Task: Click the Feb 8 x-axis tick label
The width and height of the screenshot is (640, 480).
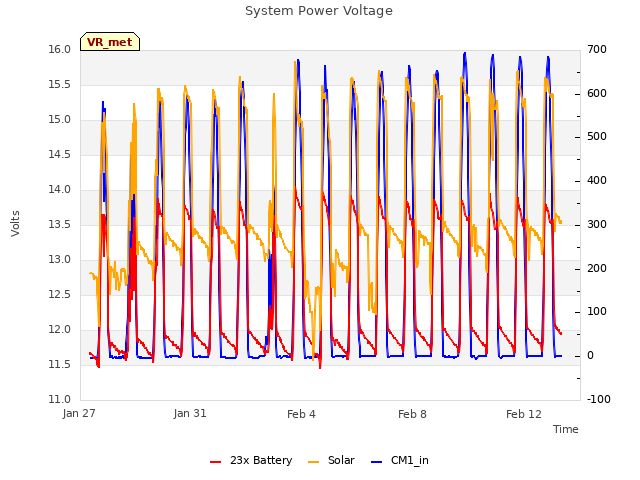Action: click(412, 414)
